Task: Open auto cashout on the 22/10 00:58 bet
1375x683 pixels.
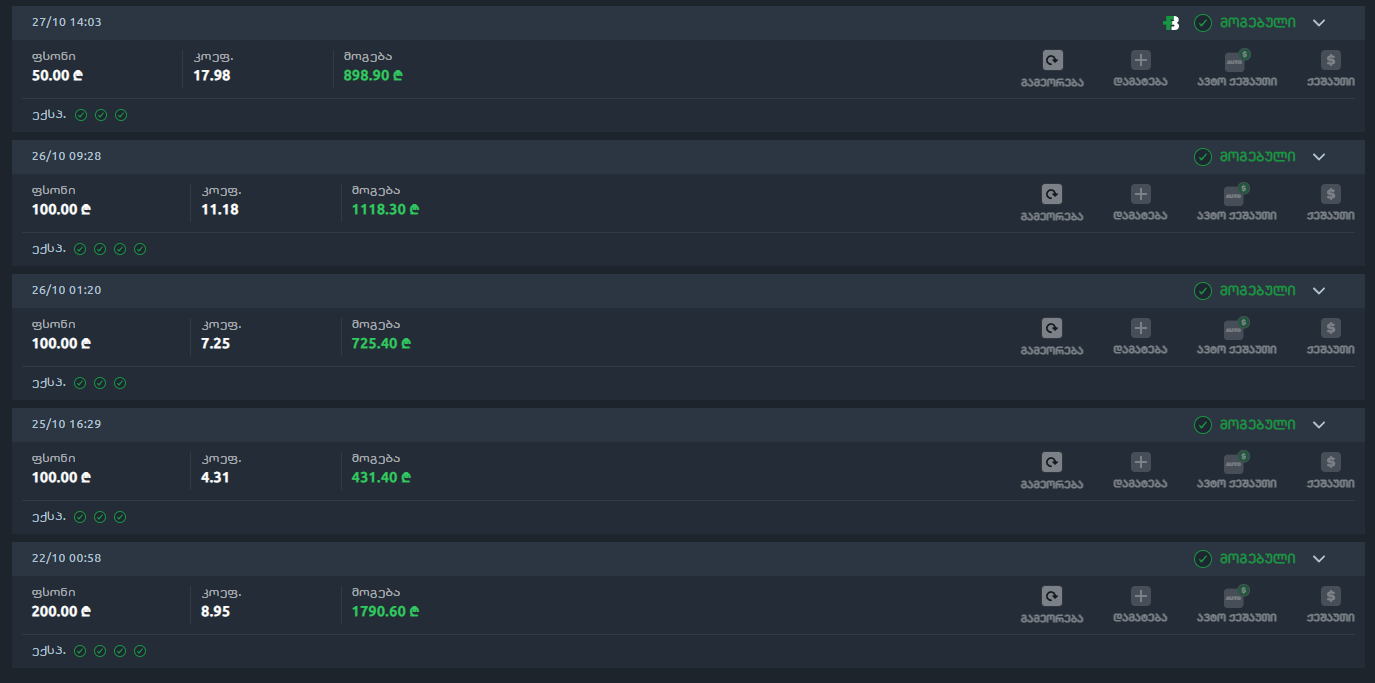Action: click(x=1235, y=597)
